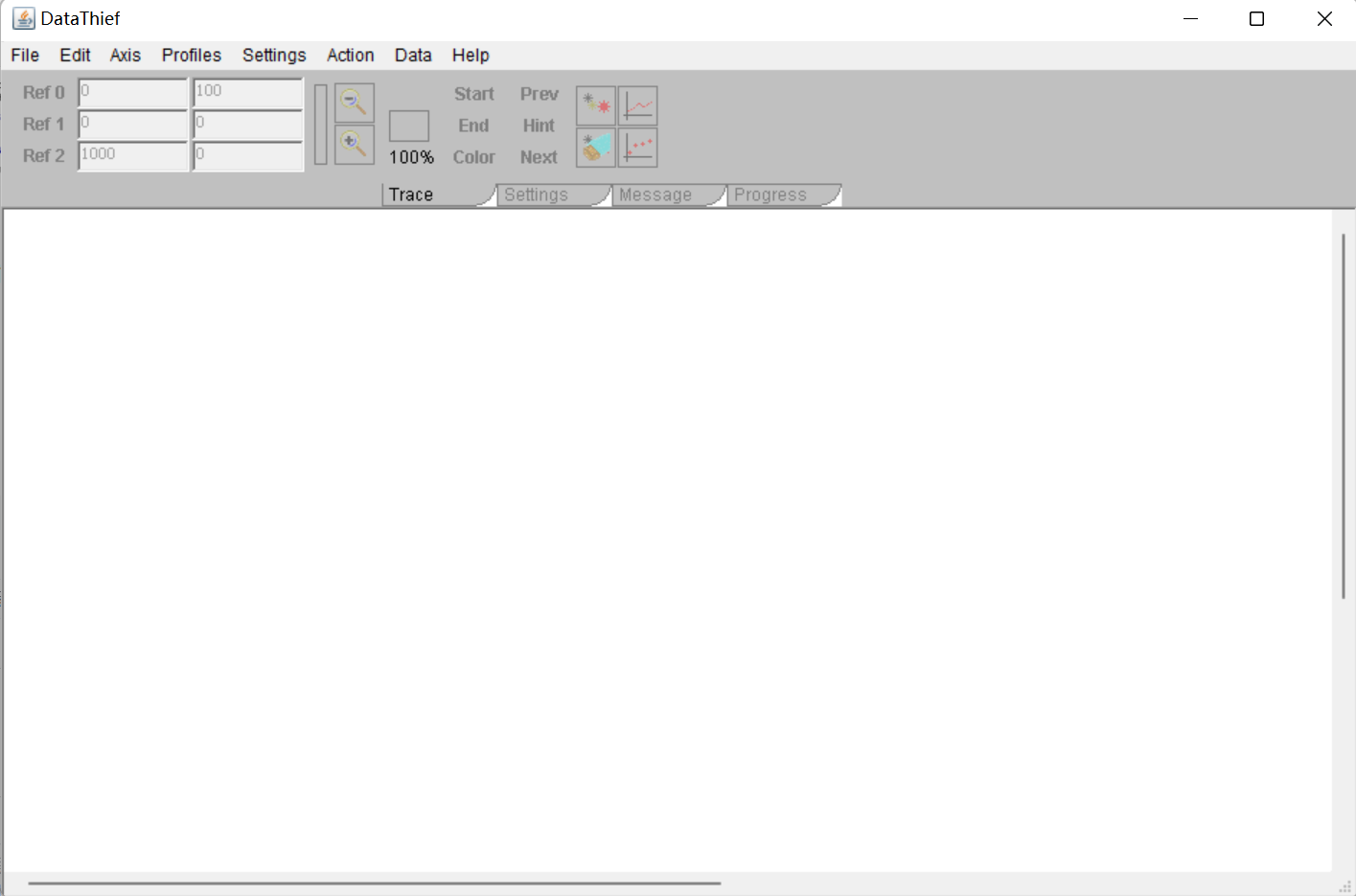Click the horizontal scrollbar thumb
1356x896 pixels.
(375, 884)
